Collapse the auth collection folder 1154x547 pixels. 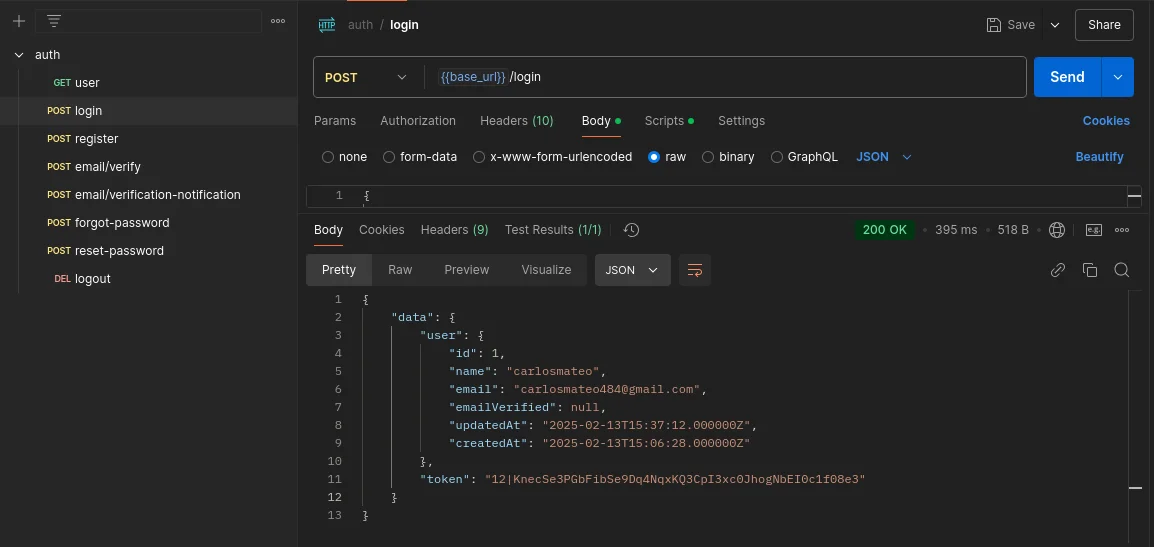[x=19, y=55]
